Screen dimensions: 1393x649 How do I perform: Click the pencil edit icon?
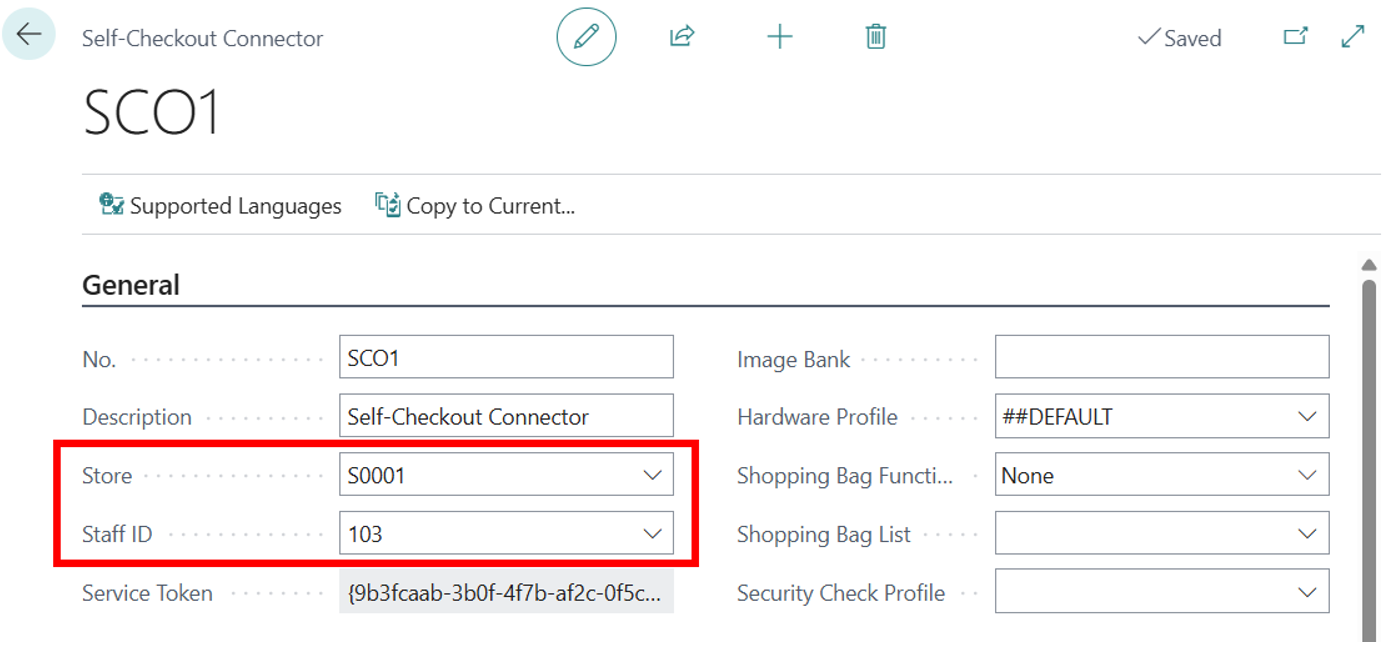(x=586, y=38)
